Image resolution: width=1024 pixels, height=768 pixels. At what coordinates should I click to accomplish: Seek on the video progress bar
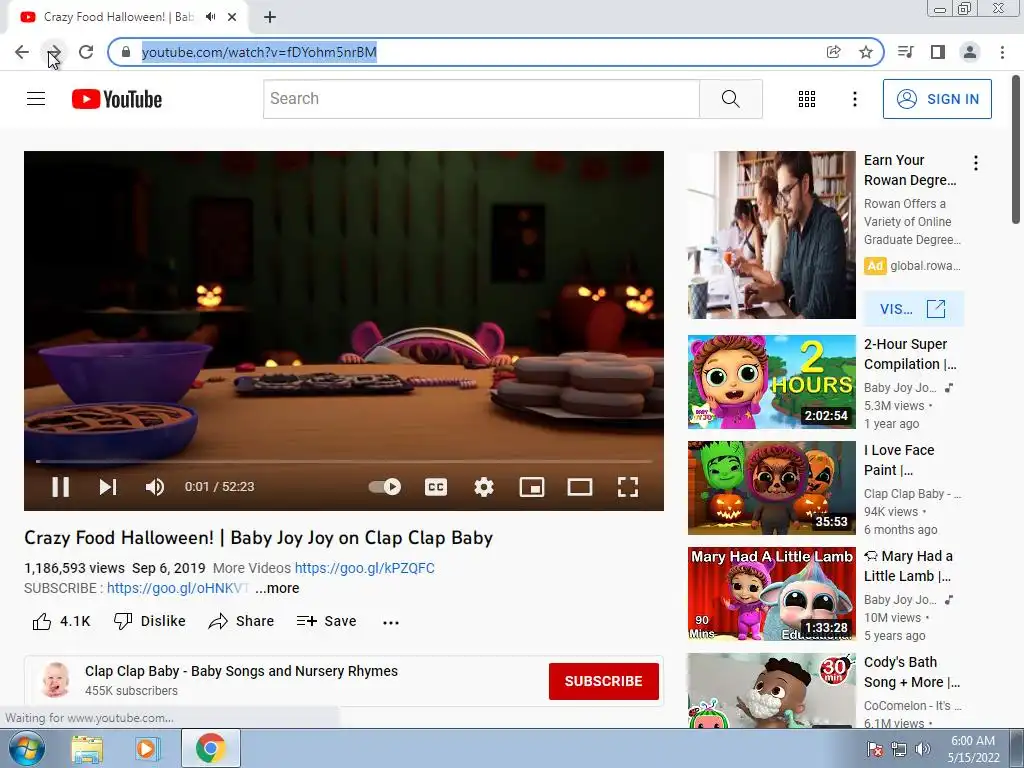click(344, 461)
